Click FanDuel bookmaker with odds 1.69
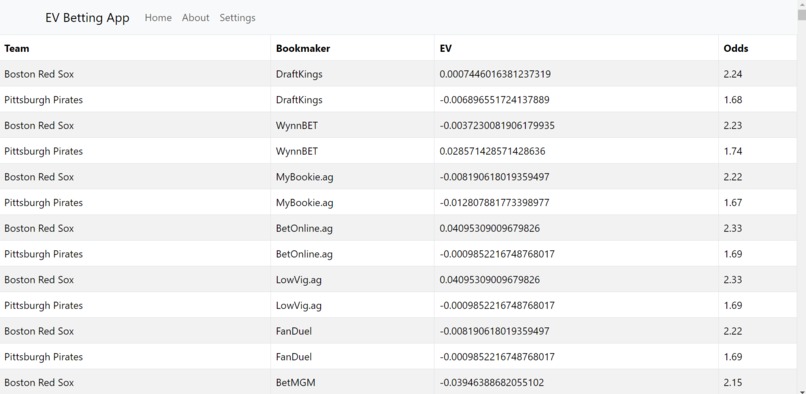 coord(294,357)
